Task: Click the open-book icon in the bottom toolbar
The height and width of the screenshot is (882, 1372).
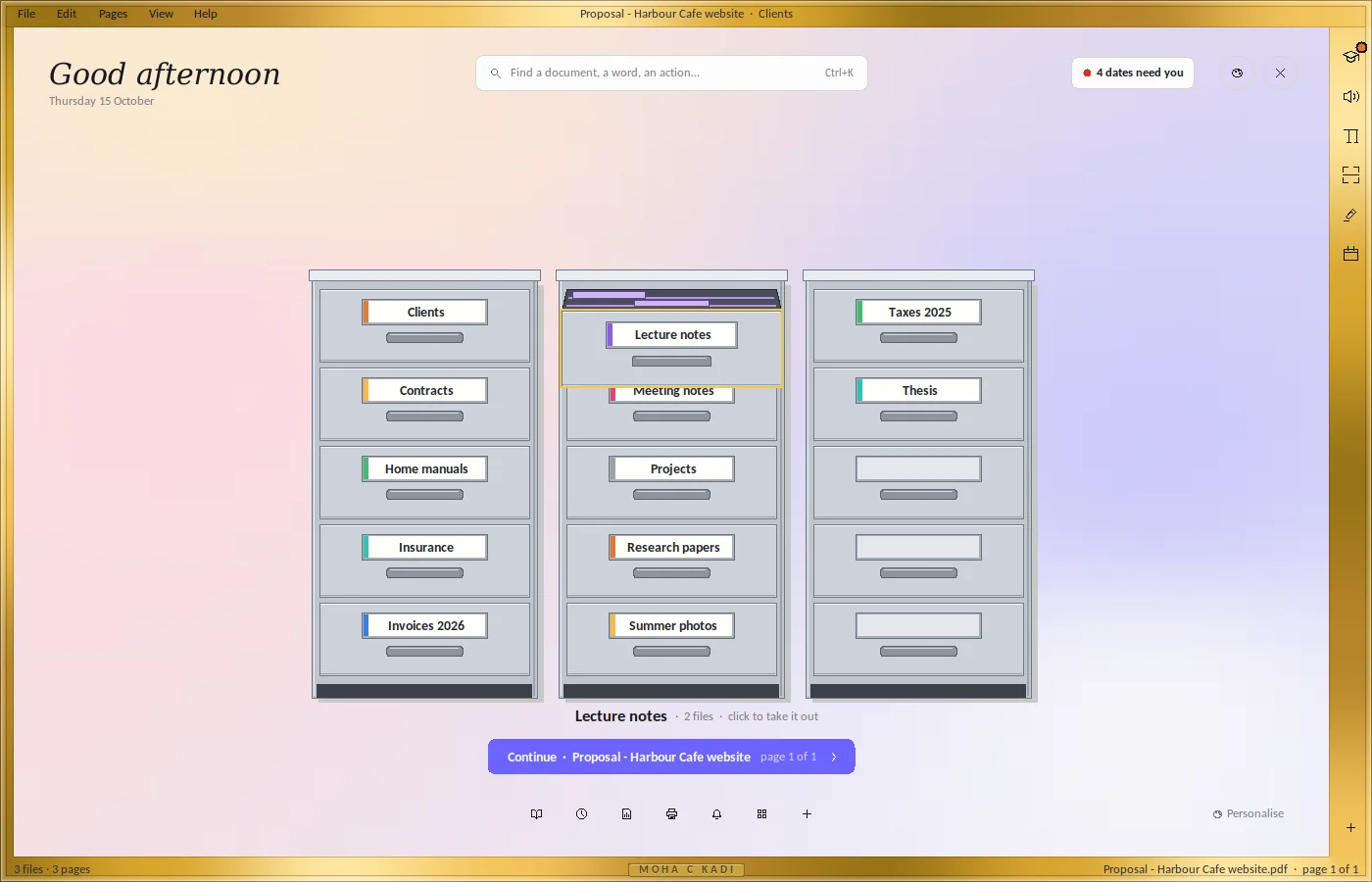Action: [536, 814]
